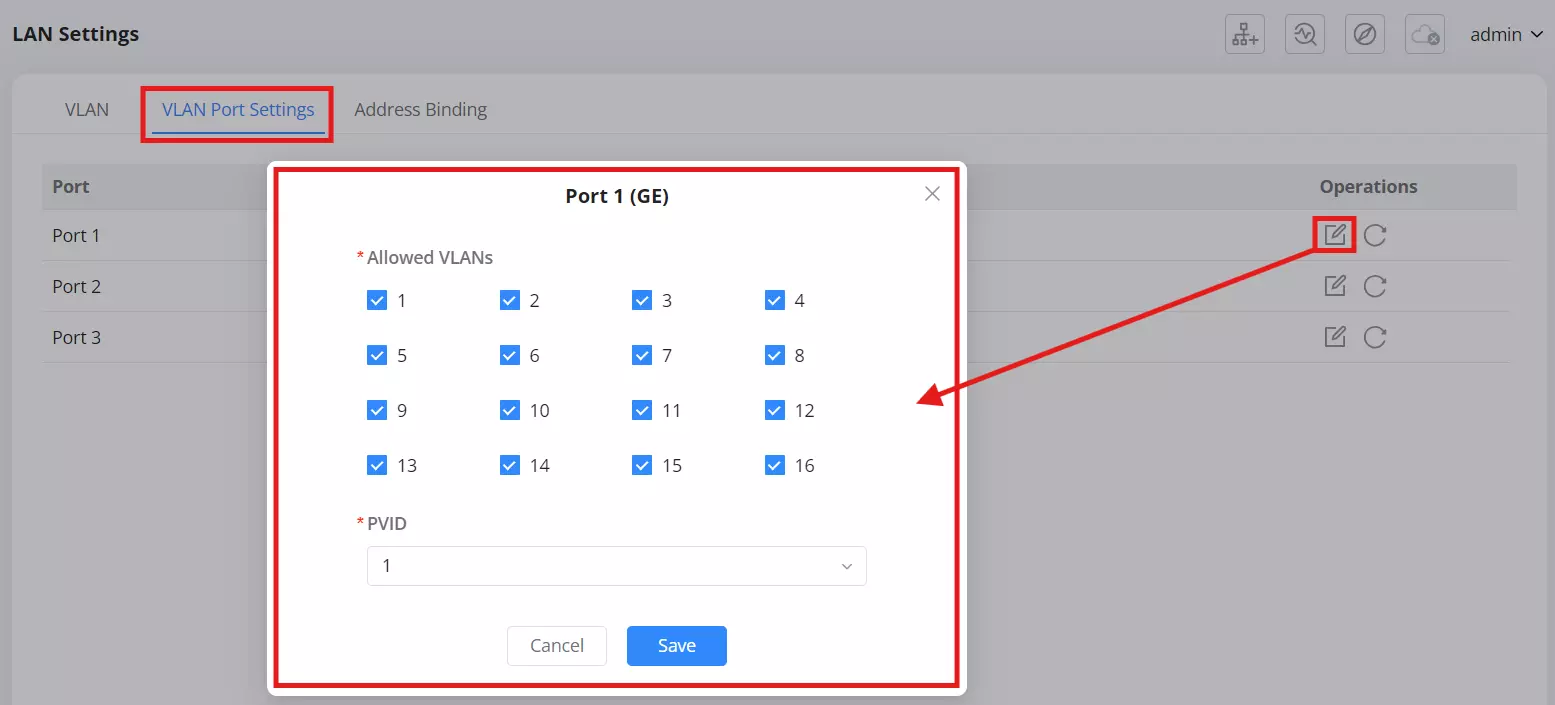
Task: Save the Port 1 VLAN settings
Action: pos(677,646)
